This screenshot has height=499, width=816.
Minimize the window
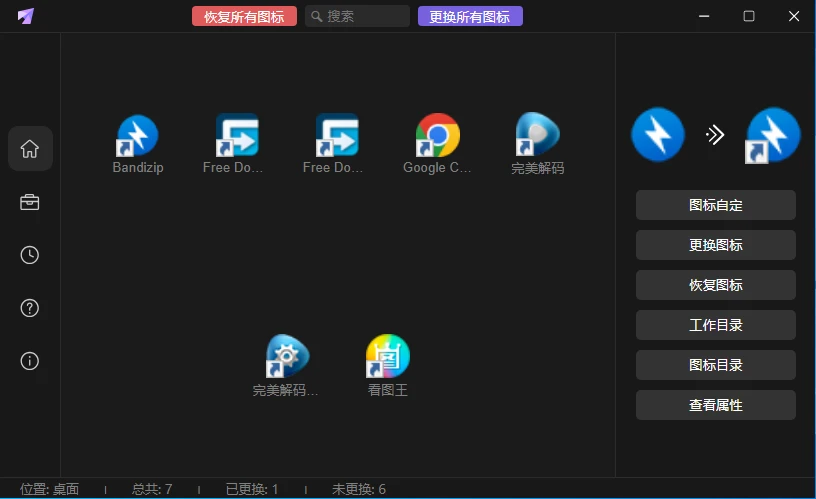[704, 16]
